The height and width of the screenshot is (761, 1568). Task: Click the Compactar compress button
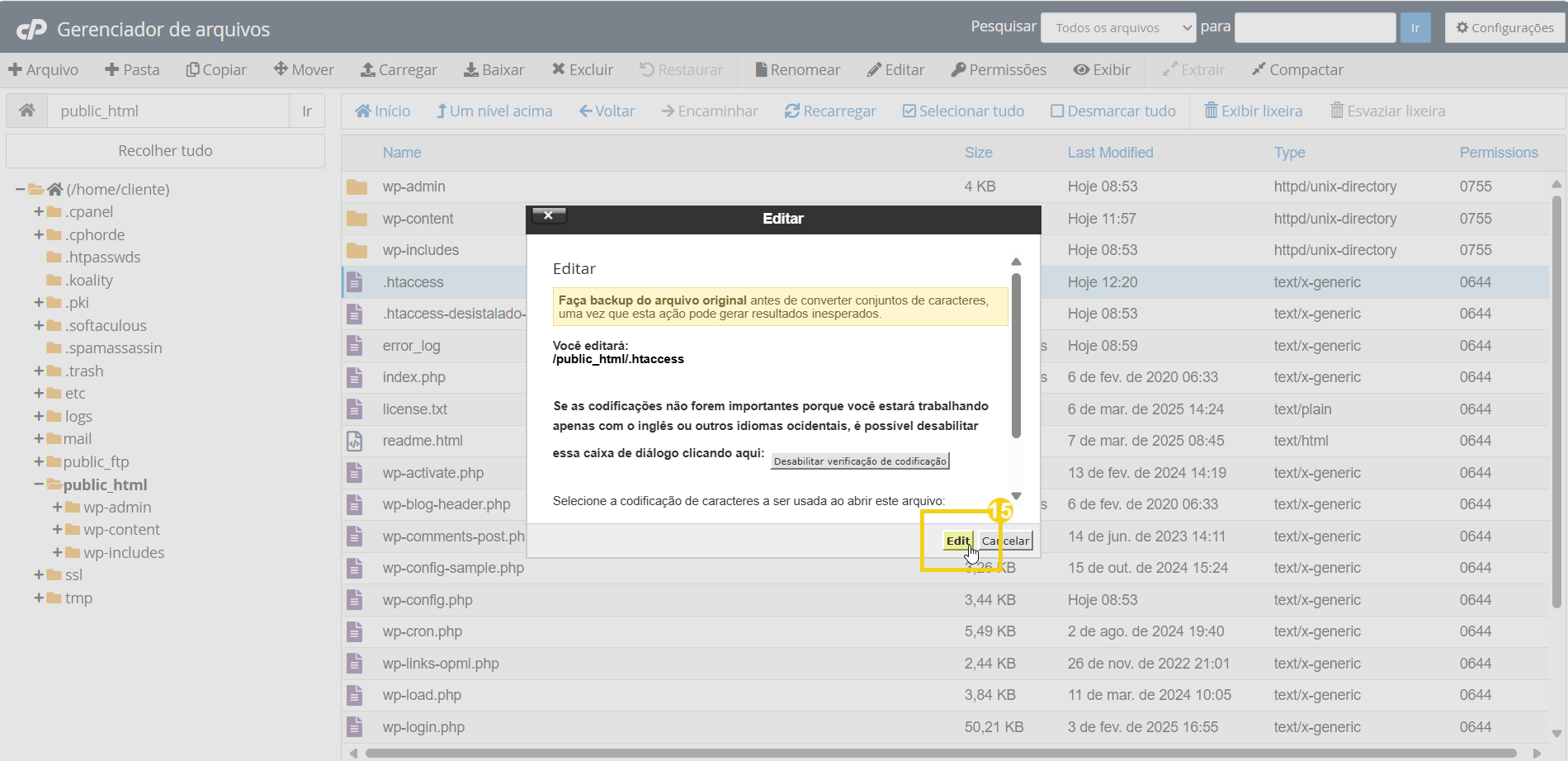1297,70
